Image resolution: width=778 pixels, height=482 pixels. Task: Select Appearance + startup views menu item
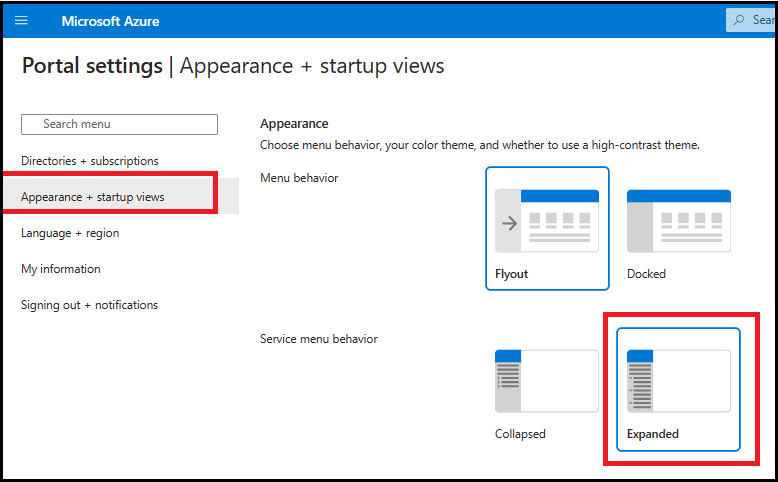[121, 197]
